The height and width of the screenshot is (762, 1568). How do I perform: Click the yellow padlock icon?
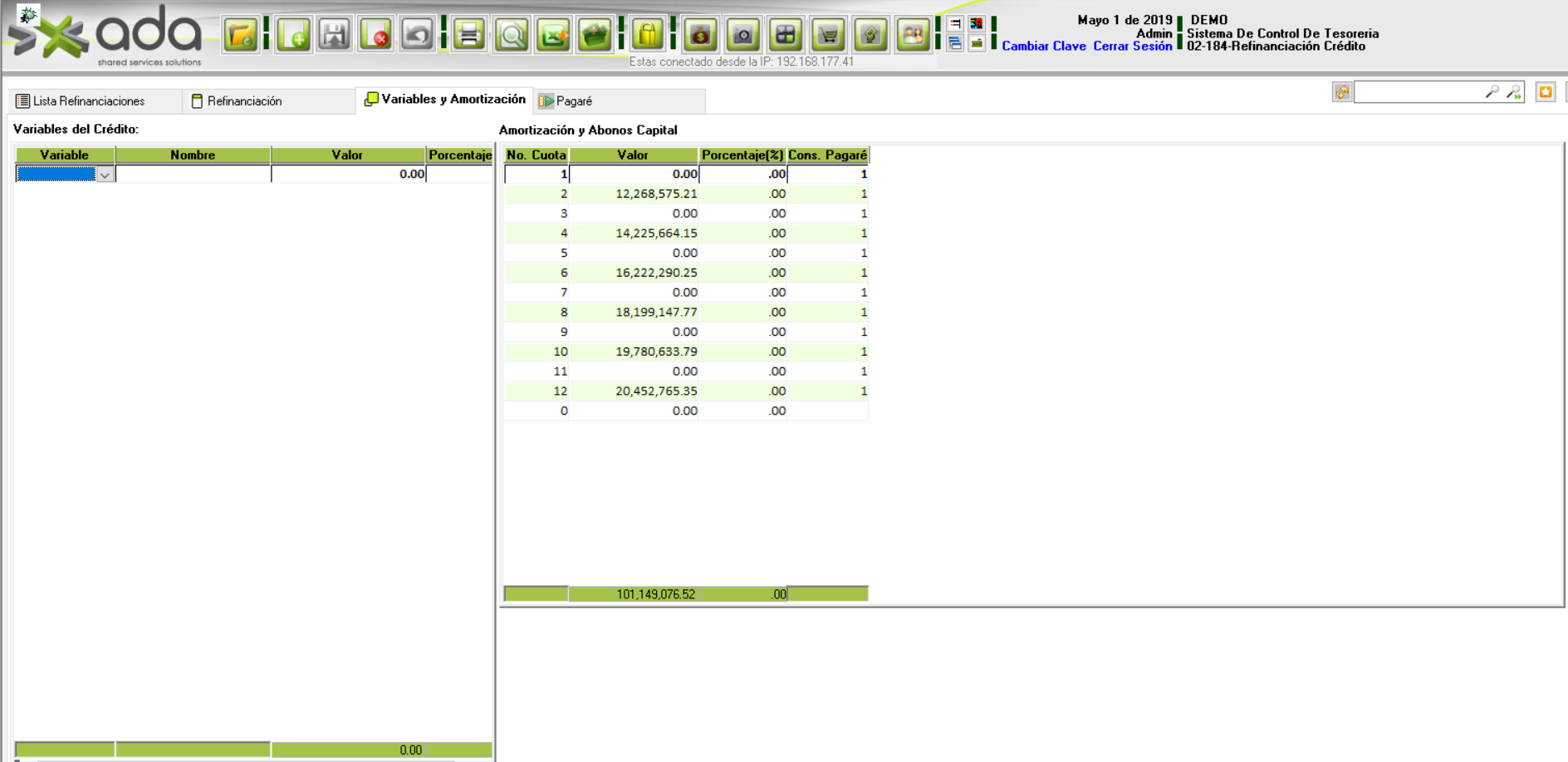tap(648, 36)
